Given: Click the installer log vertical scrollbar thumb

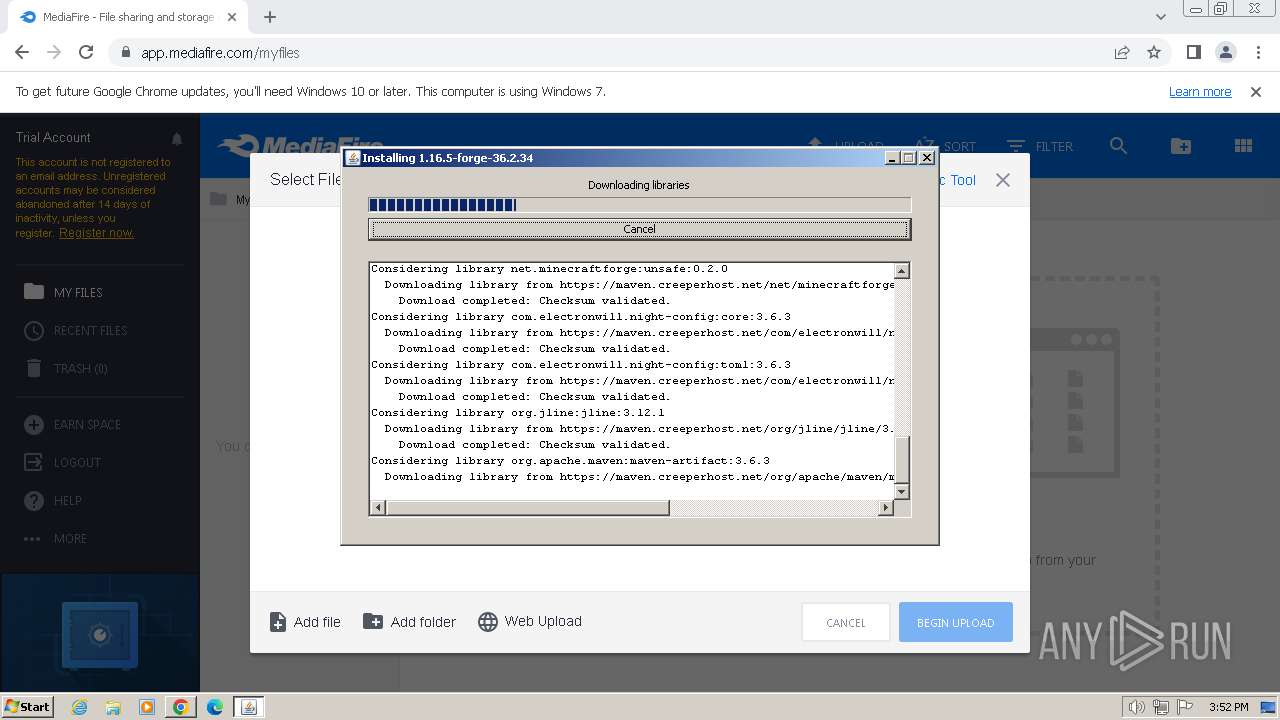Looking at the screenshot, I should click(902, 458).
